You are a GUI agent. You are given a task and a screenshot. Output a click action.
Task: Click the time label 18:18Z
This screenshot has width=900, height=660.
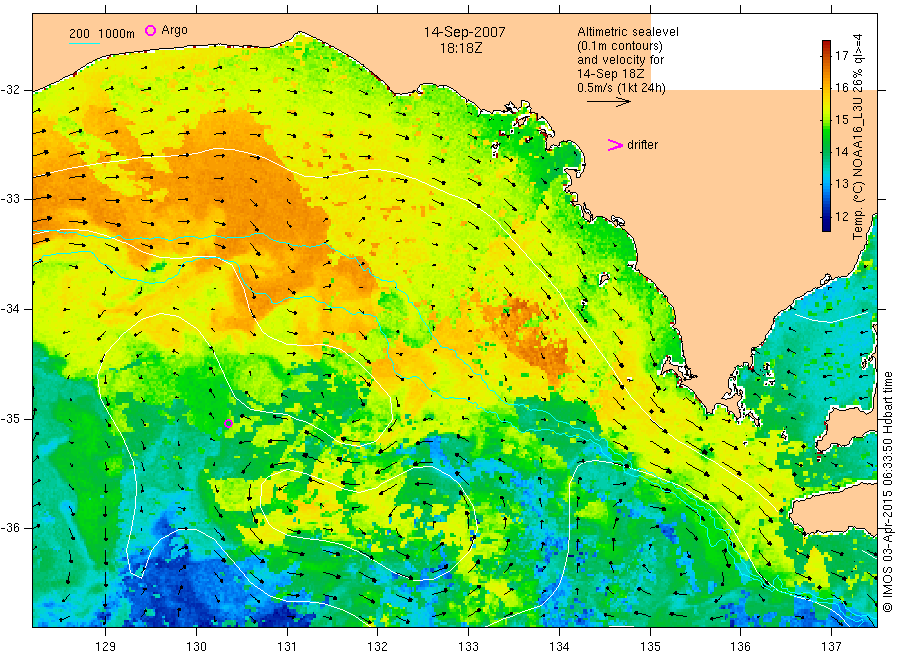coord(461,48)
